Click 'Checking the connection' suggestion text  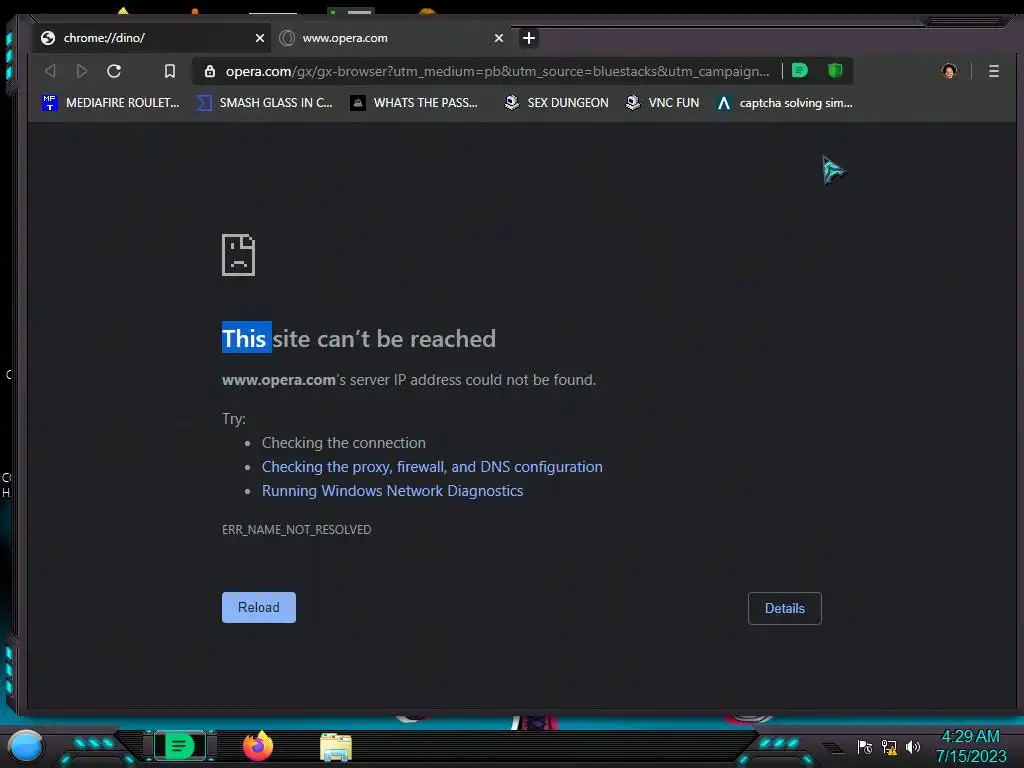tap(344, 443)
